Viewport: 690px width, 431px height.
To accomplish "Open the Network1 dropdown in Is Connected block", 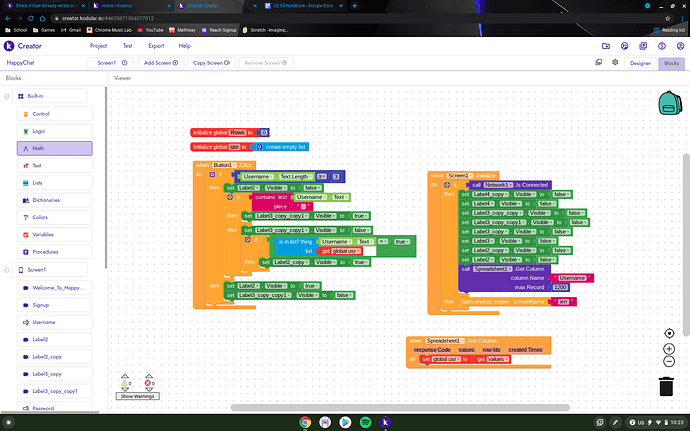I will (499, 185).
